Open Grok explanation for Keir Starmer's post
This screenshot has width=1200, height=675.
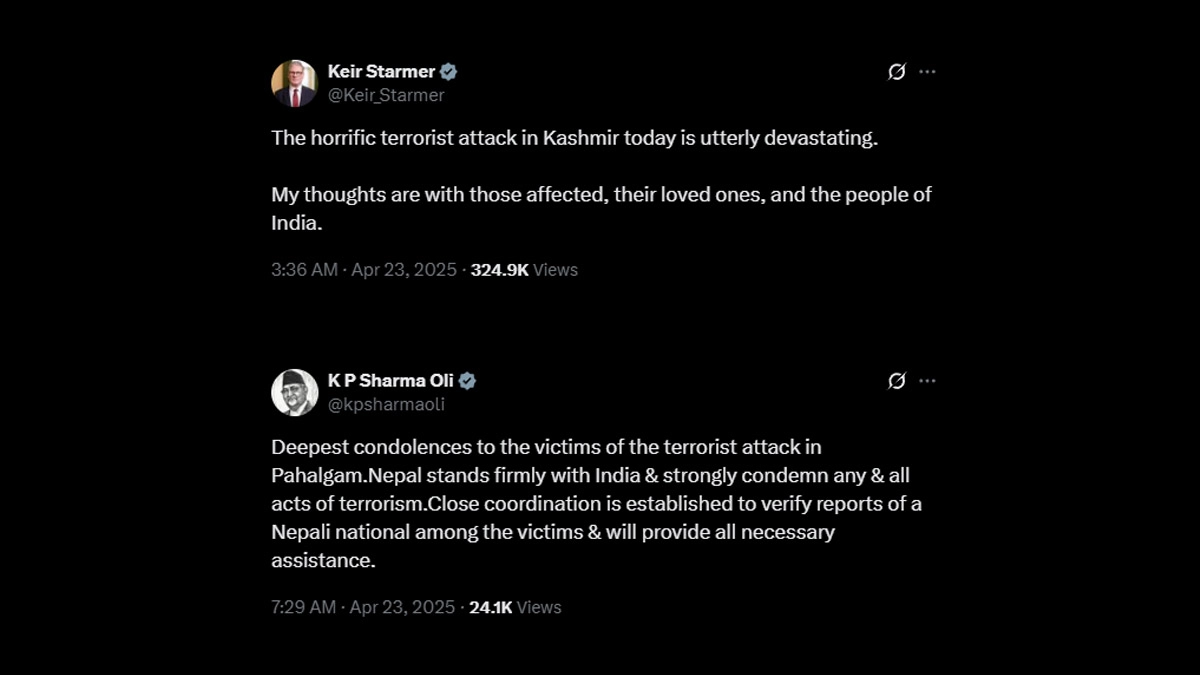tap(897, 72)
